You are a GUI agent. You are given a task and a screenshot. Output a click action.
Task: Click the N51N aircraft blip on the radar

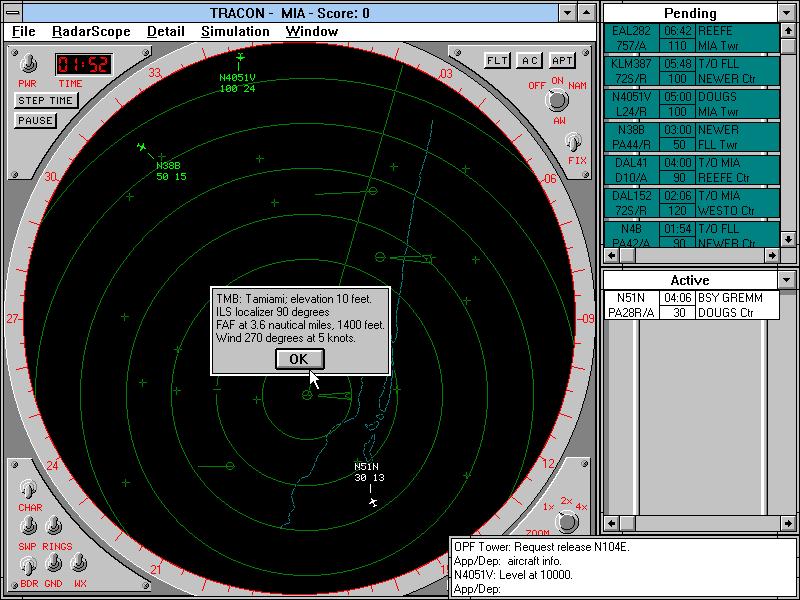pos(373,503)
